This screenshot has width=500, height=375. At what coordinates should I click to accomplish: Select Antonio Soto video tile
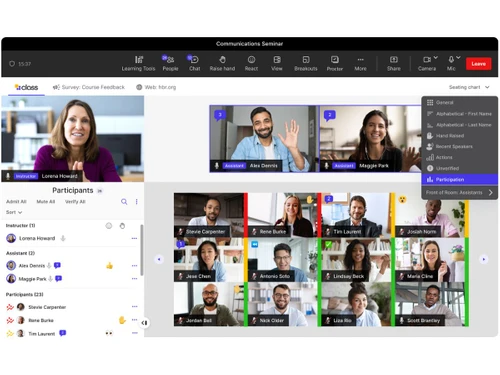point(282,259)
